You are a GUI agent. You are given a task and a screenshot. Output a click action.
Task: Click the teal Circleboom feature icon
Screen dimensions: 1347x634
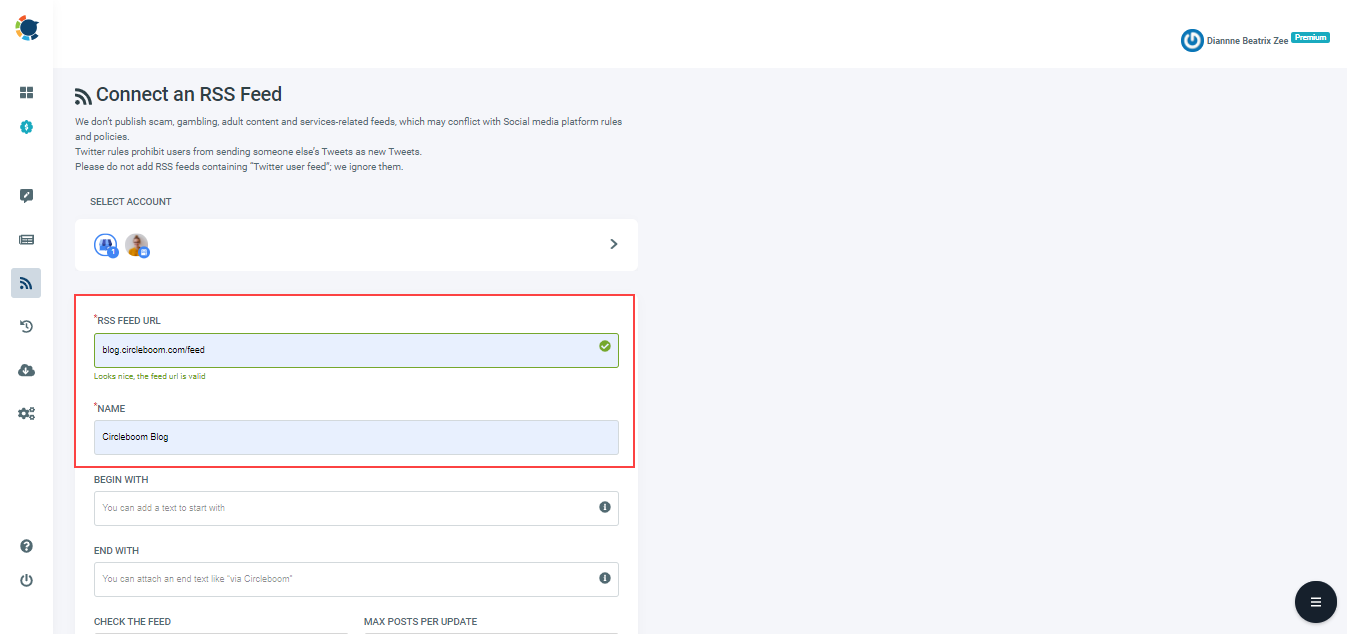(27, 127)
